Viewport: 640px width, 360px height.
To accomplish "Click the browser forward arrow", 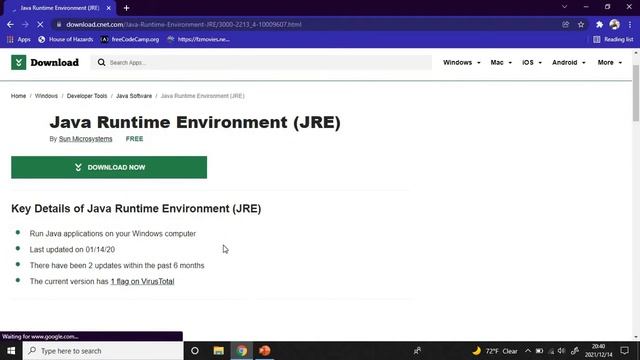I will click(25, 24).
